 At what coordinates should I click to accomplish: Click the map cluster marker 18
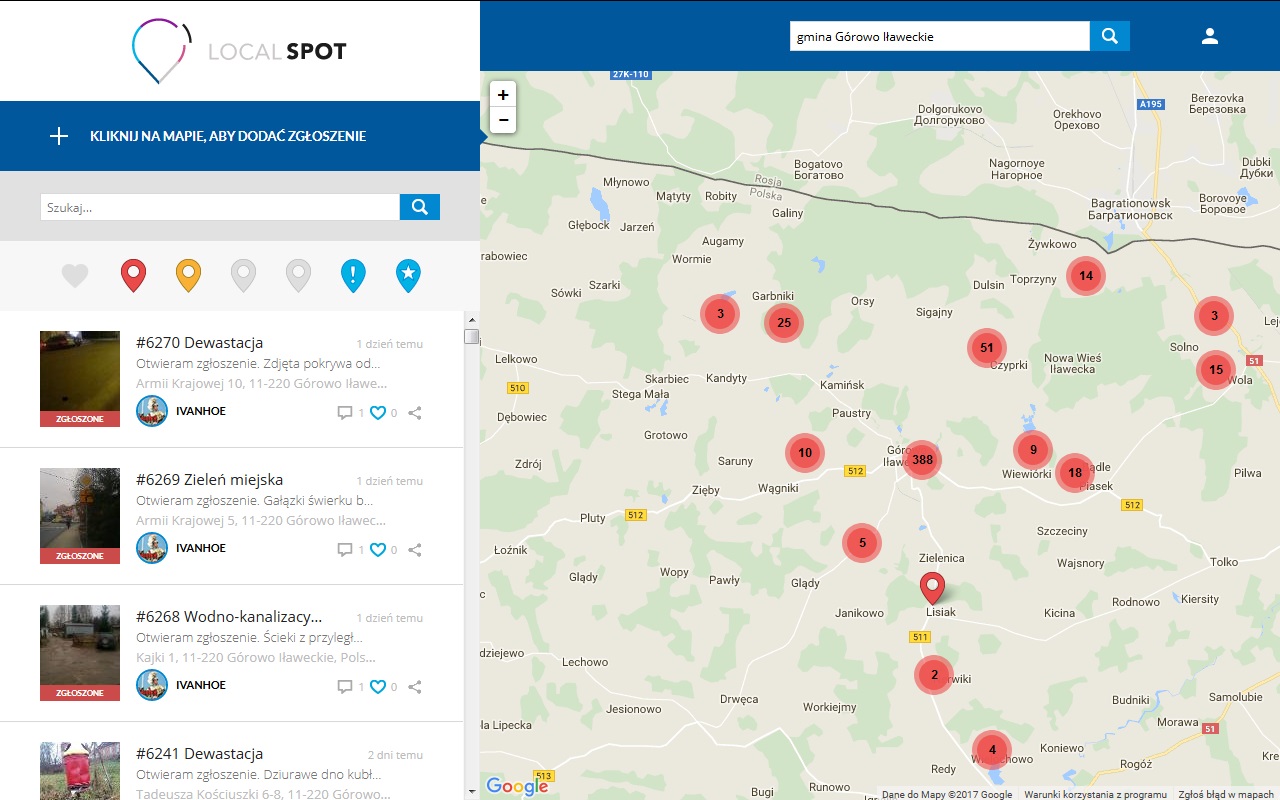pos(1075,473)
